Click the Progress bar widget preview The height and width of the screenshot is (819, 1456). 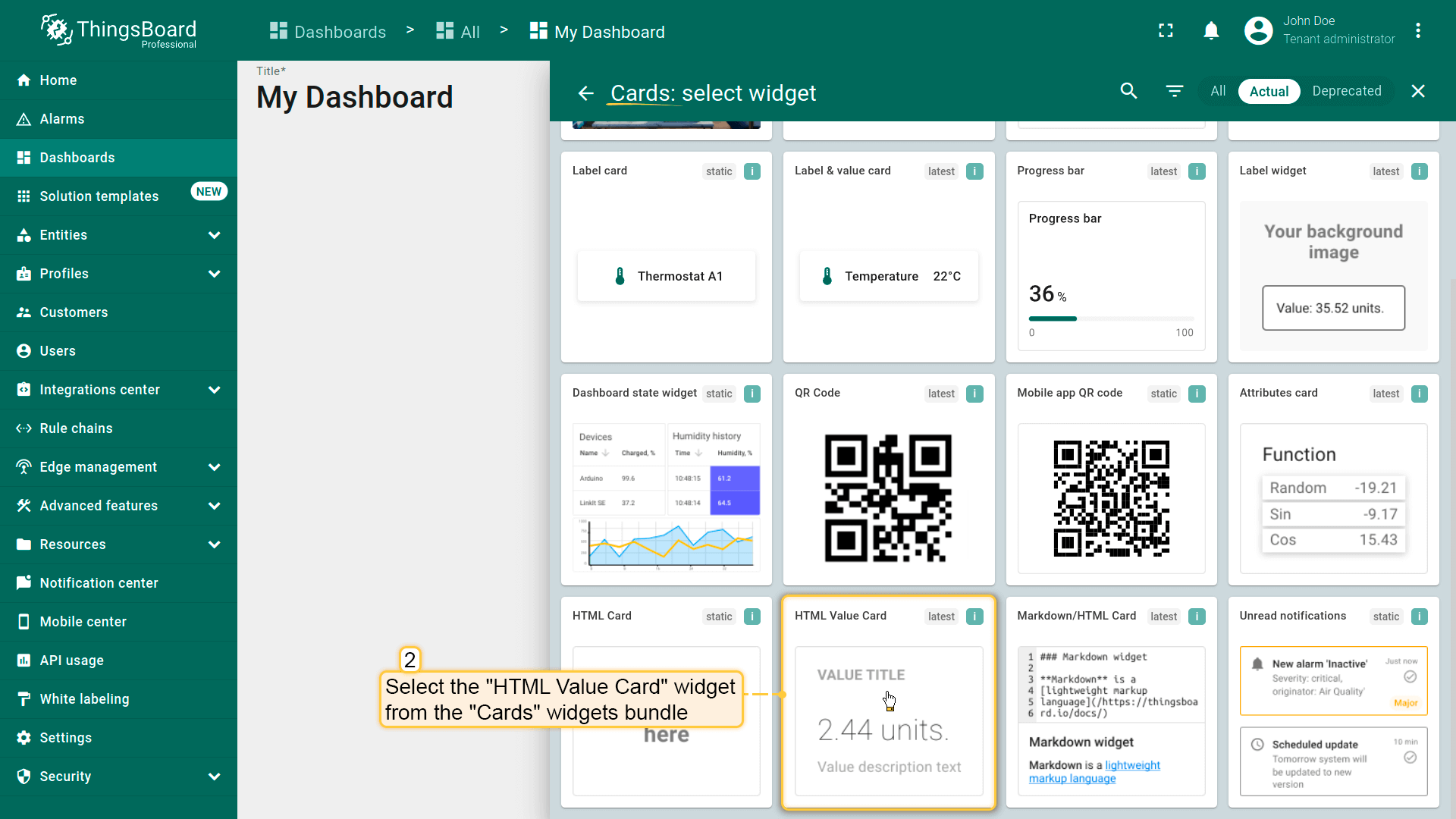(1111, 275)
